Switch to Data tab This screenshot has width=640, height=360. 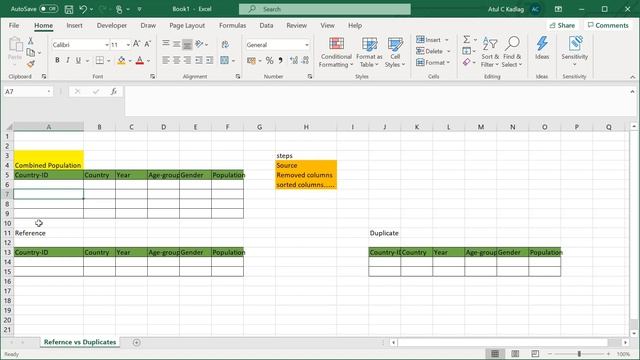[x=266, y=25]
